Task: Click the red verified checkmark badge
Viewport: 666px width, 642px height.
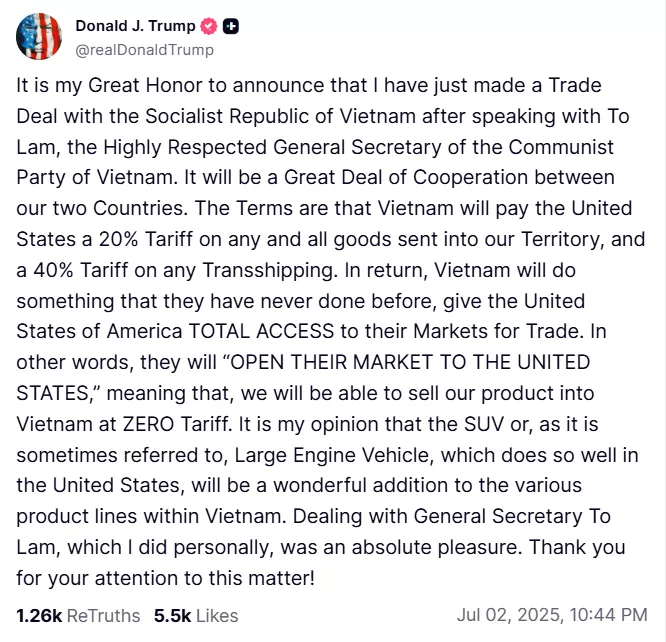Action: click(x=209, y=26)
